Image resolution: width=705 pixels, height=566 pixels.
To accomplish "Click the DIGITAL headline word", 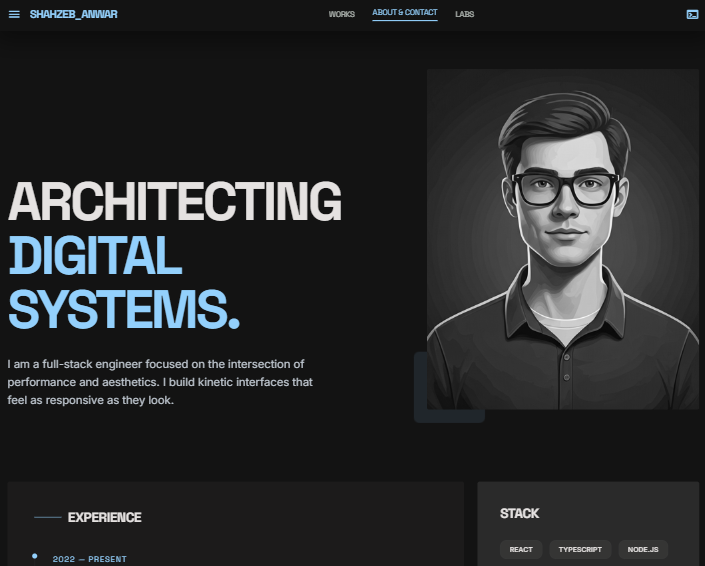I will 95,255.
